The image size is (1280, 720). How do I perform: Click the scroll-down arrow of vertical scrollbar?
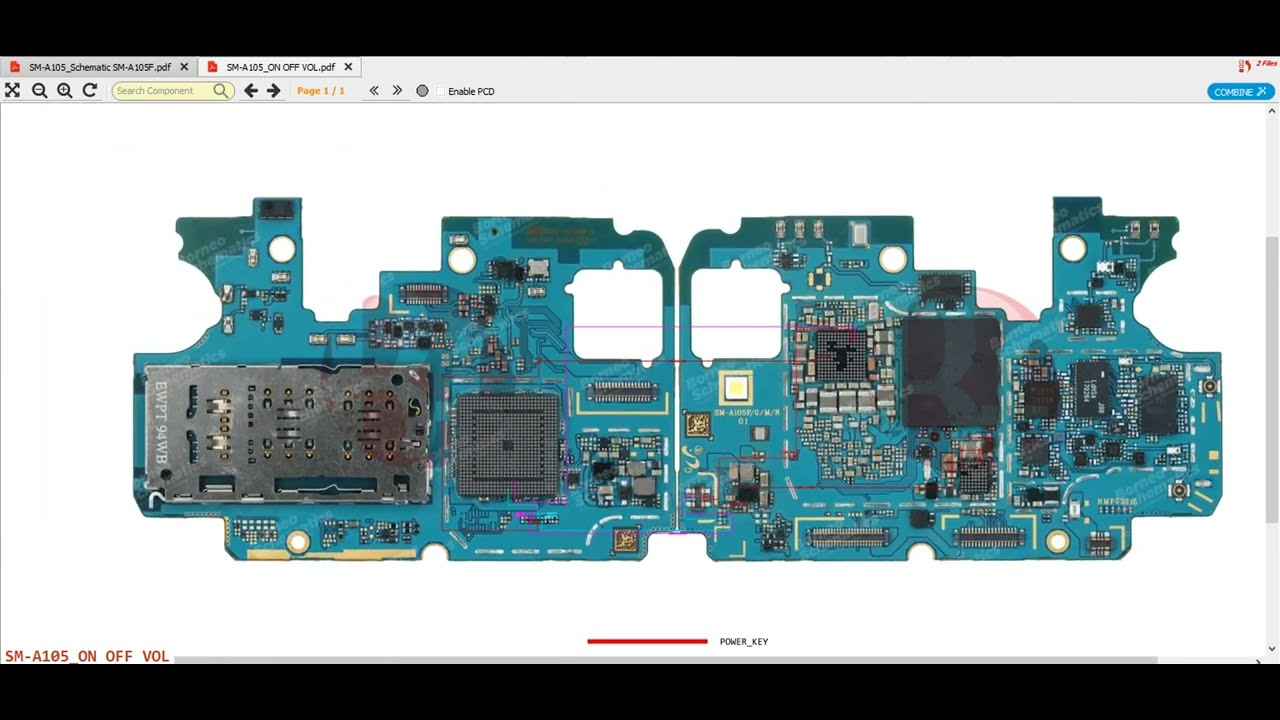pos(1272,649)
